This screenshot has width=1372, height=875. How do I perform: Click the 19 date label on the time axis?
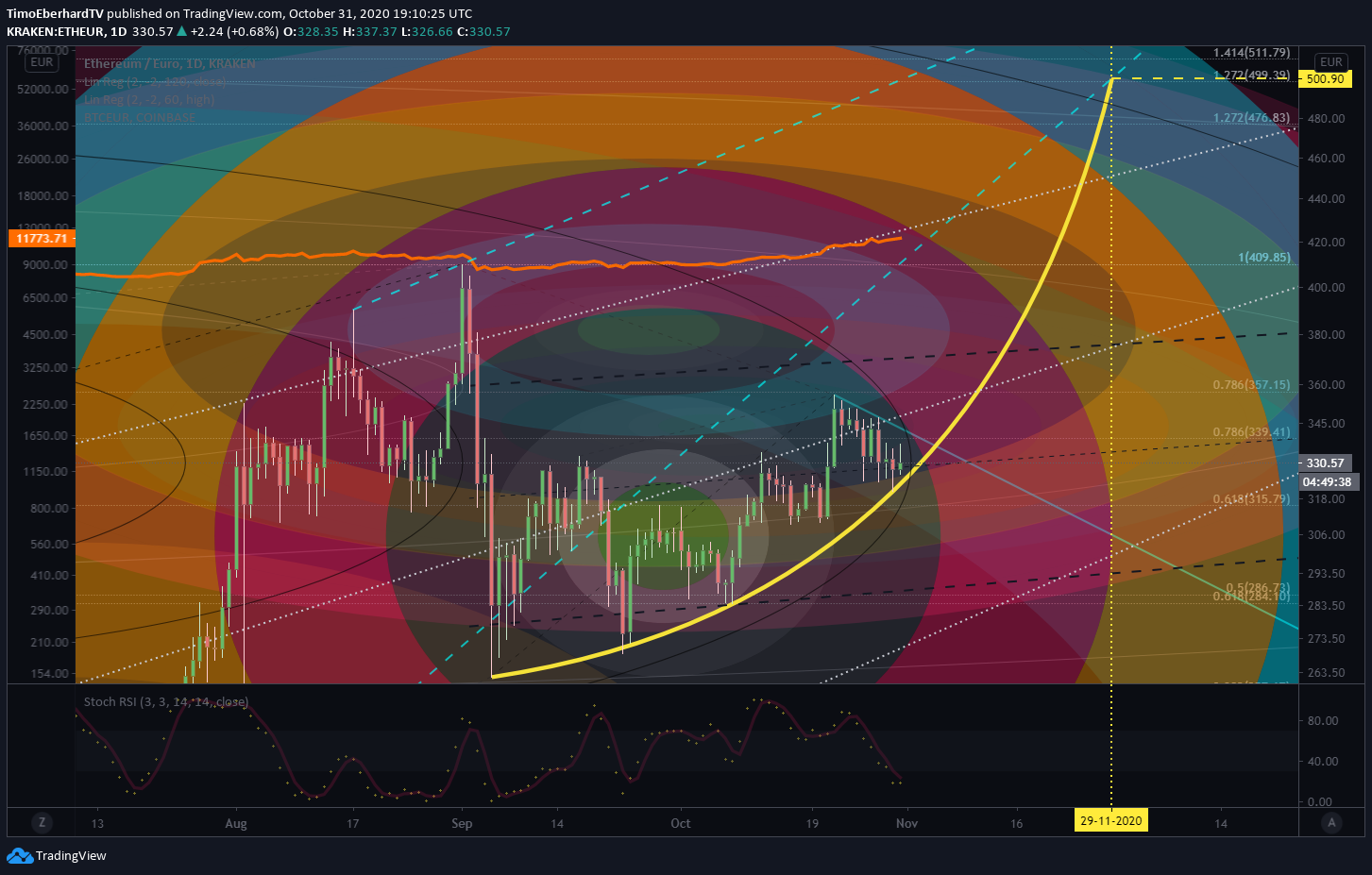click(x=812, y=823)
